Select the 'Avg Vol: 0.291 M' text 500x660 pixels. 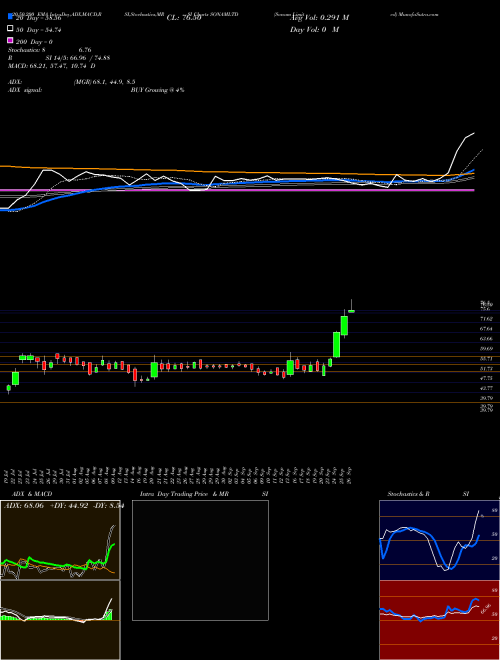tap(319, 18)
